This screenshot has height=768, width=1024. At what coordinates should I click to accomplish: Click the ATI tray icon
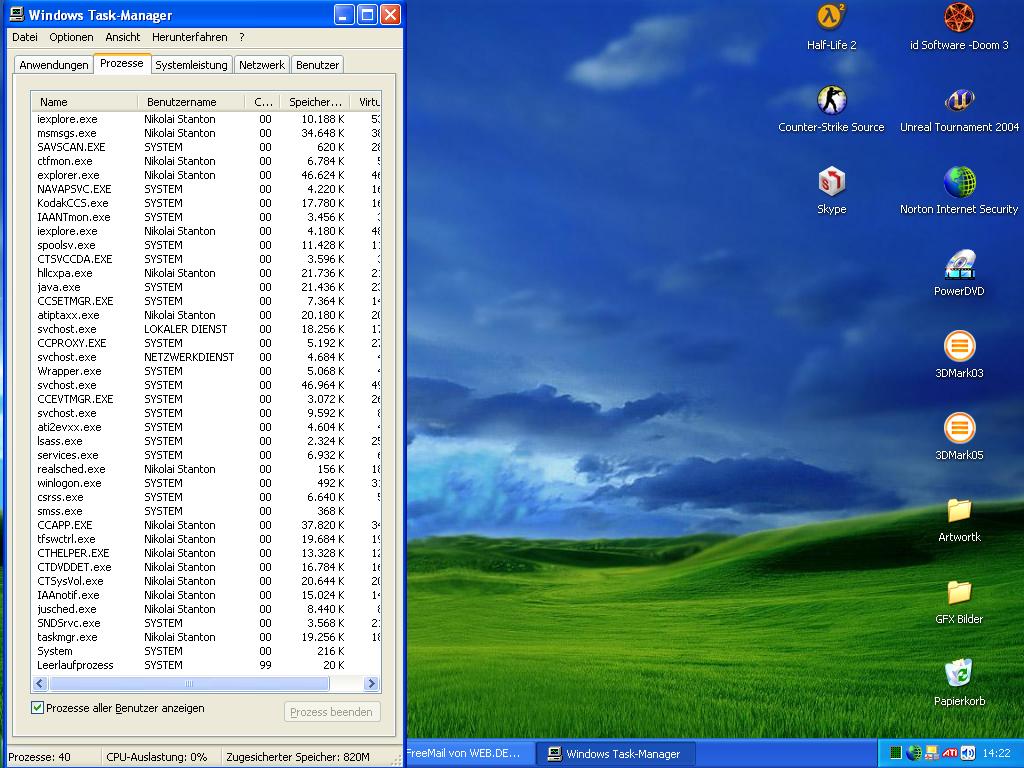click(950, 753)
